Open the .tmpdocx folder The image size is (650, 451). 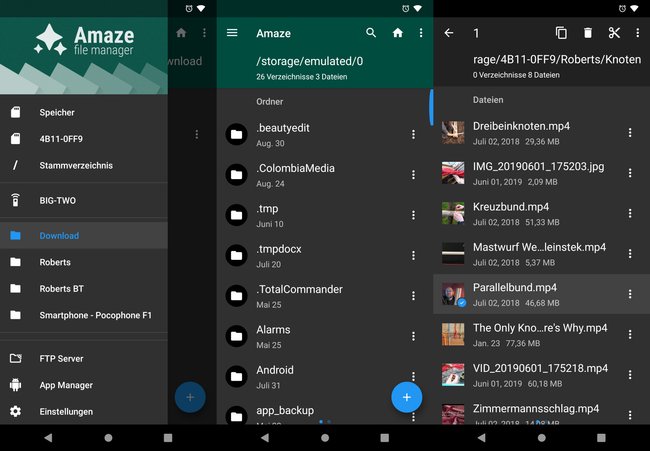(x=325, y=255)
